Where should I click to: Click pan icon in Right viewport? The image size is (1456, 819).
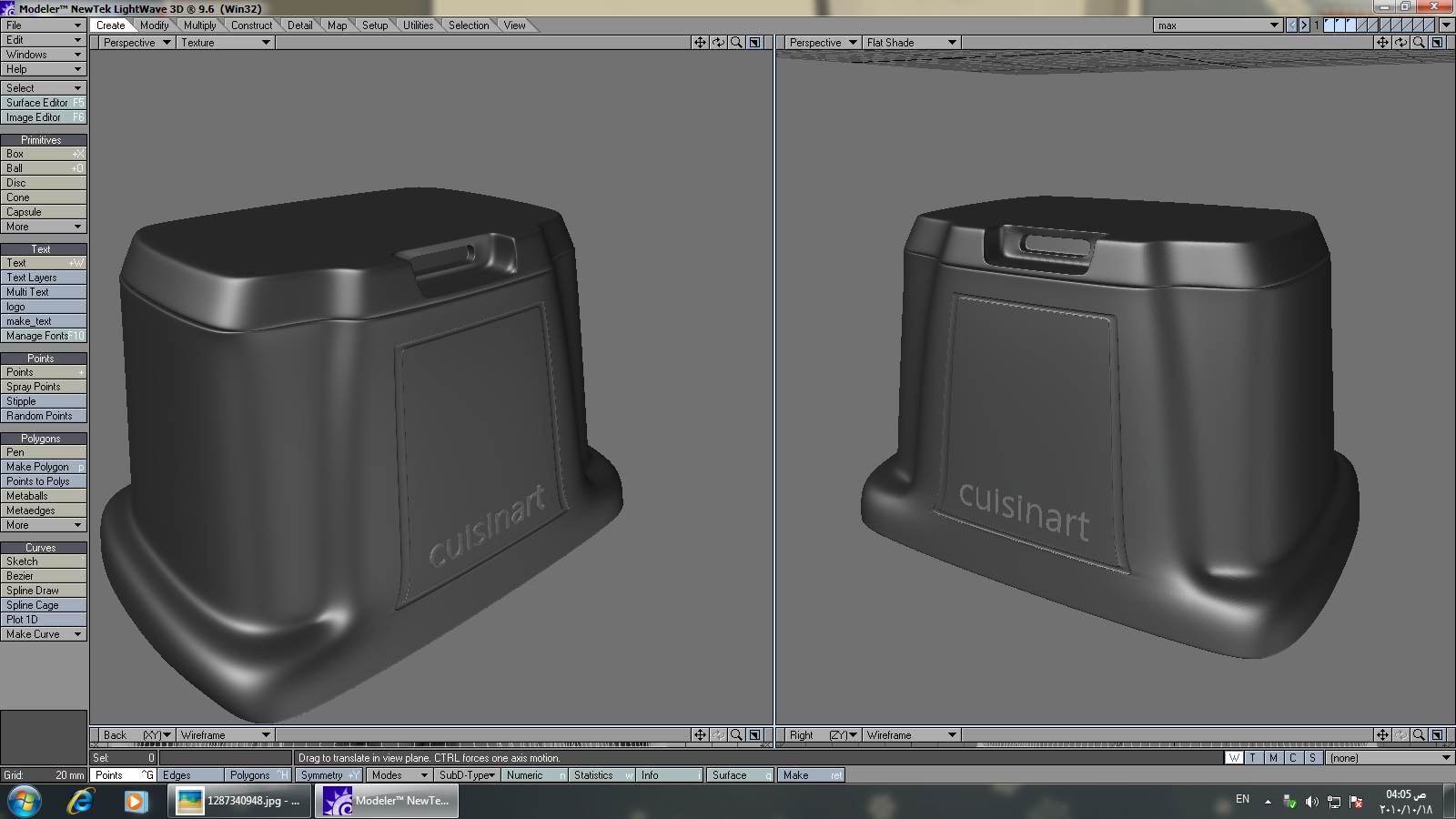(1382, 735)
